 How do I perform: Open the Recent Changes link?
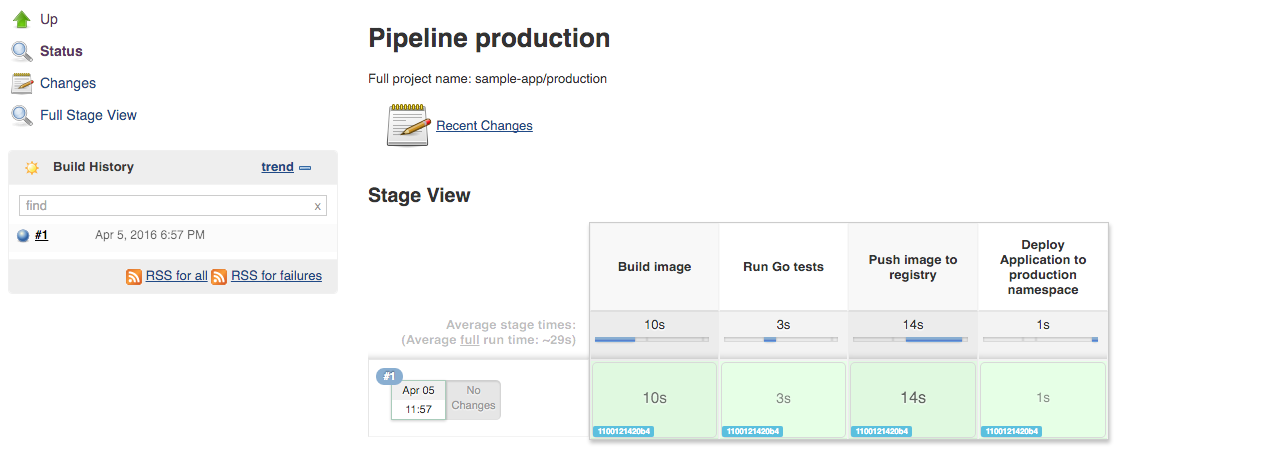484,126
